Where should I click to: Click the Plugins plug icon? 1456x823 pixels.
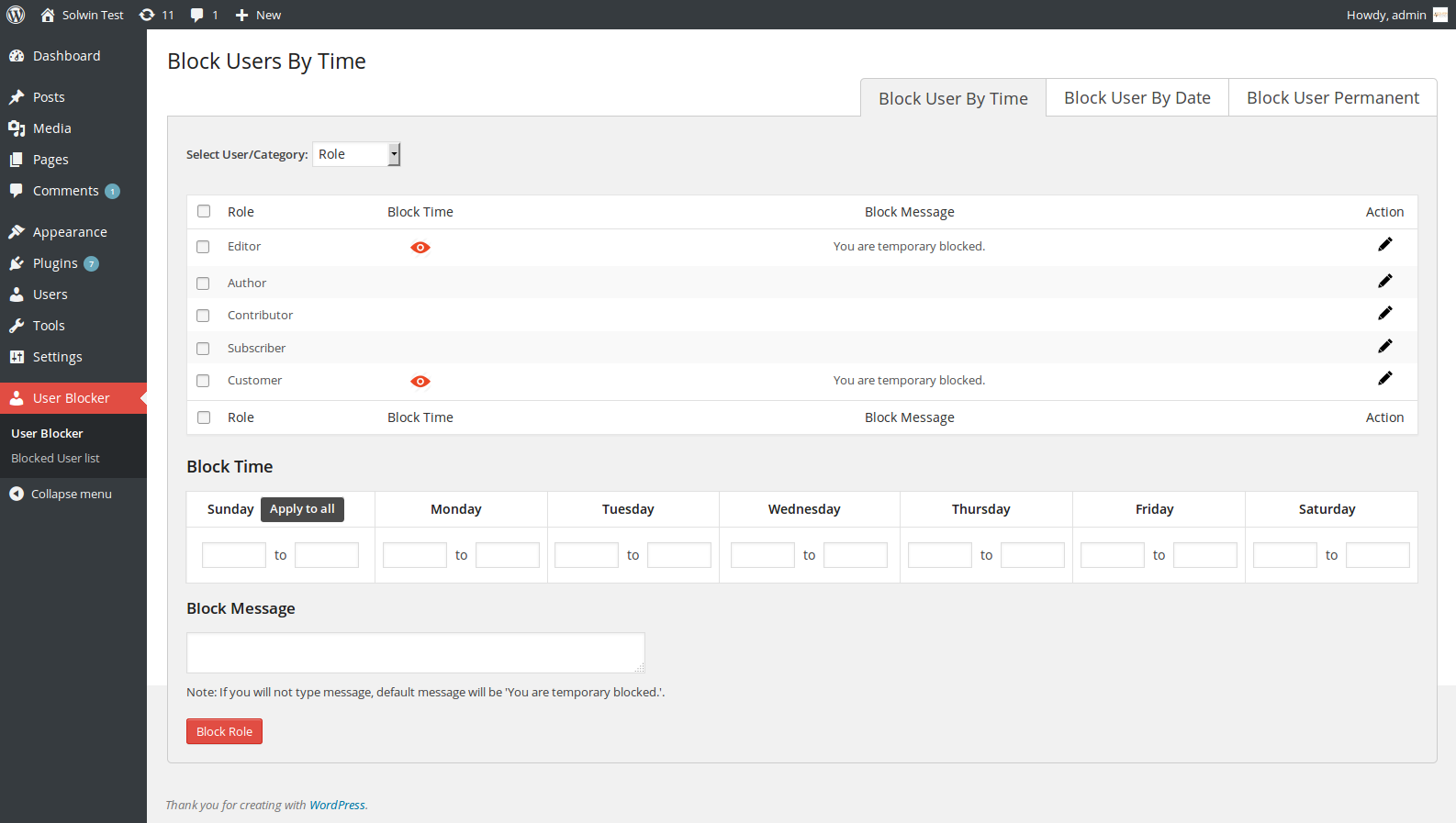pyautogui.click(x=17, y=263)
